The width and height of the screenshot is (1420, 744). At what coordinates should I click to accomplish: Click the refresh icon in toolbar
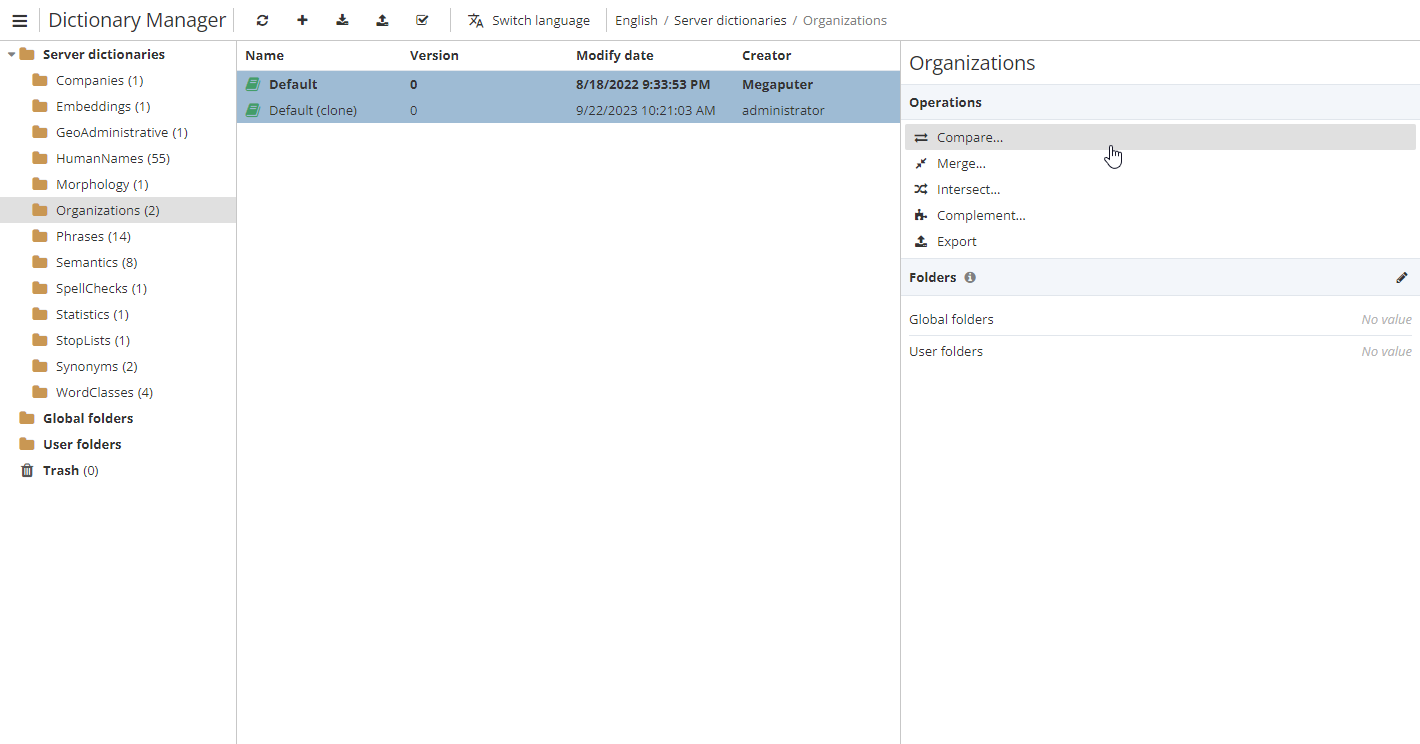click(x=262, y=20)
